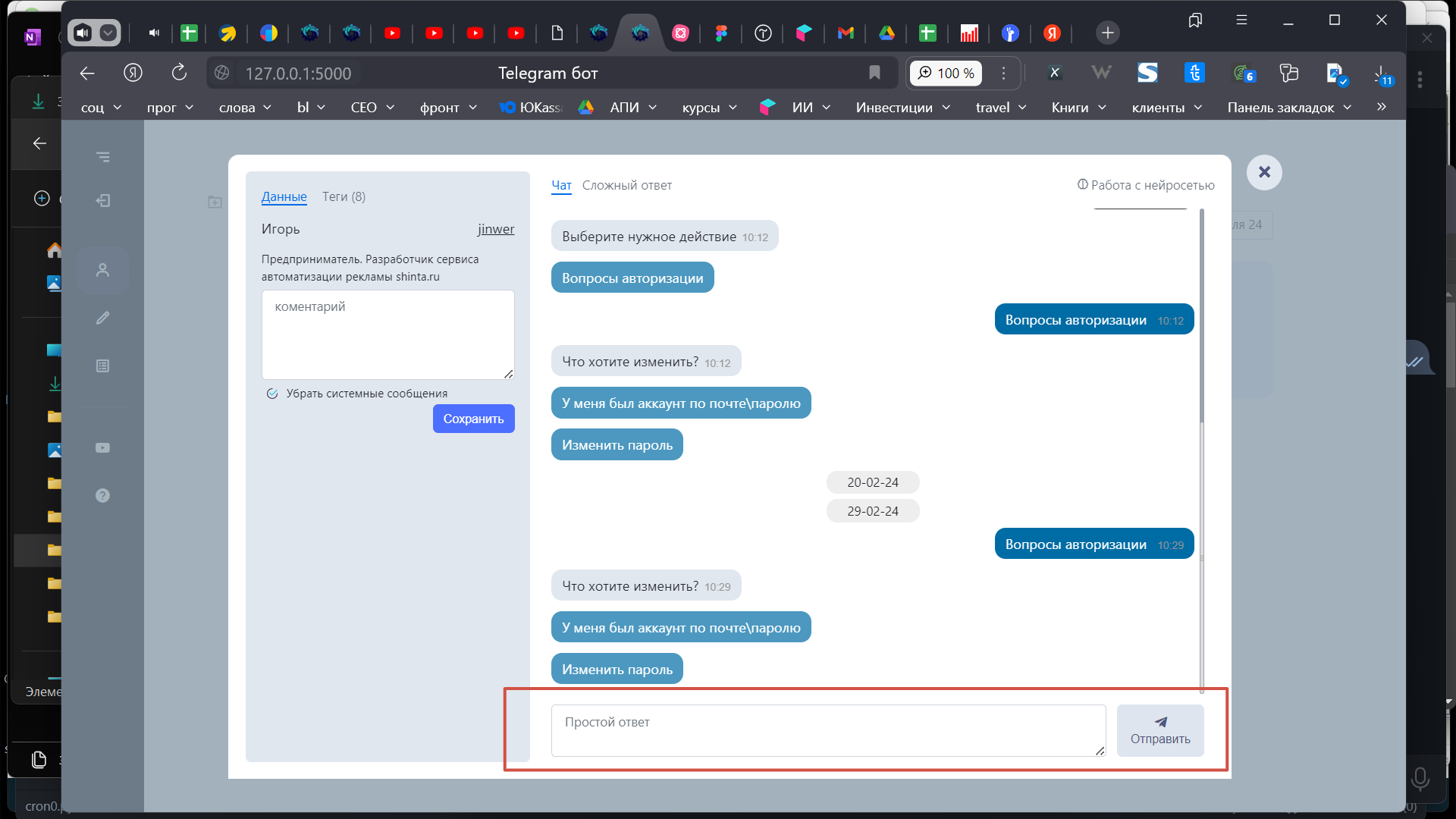Click the 100 % zoom indicator
The image size is (1456, 819).
tap(946, 74)
